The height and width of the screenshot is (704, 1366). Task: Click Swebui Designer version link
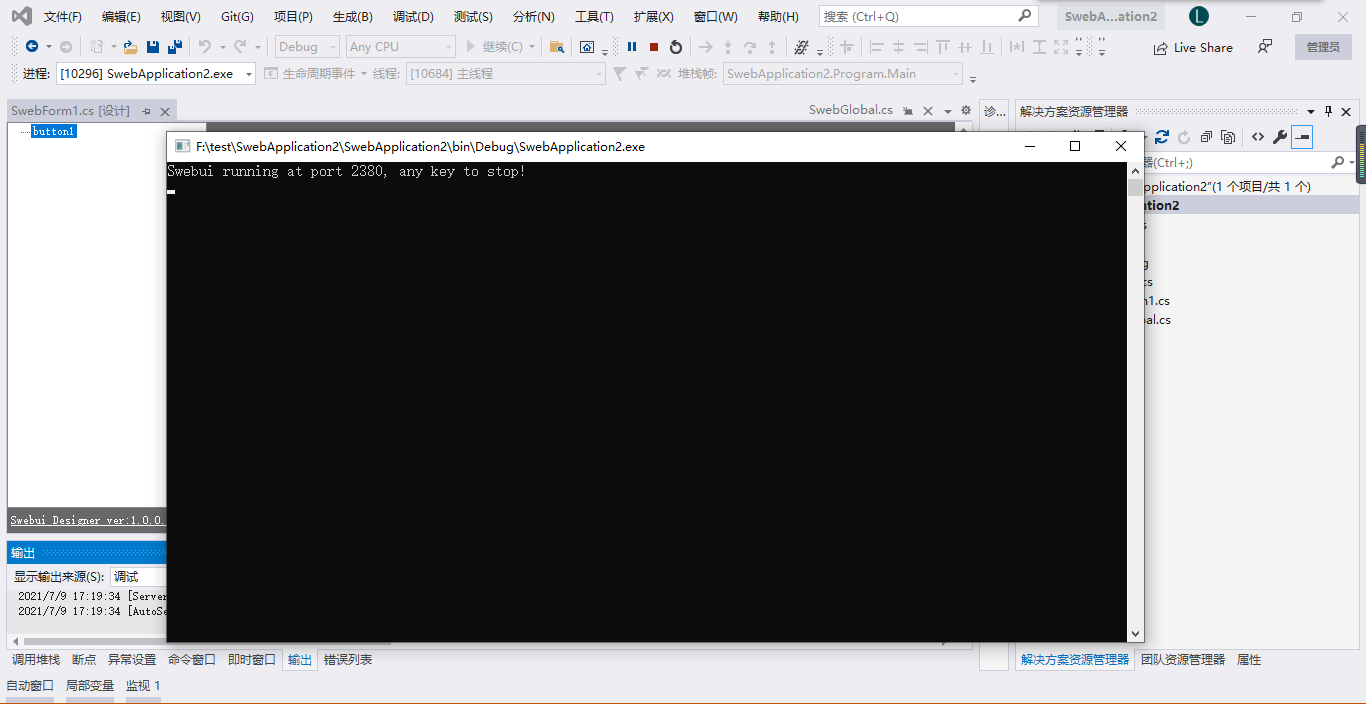point(88,521)
